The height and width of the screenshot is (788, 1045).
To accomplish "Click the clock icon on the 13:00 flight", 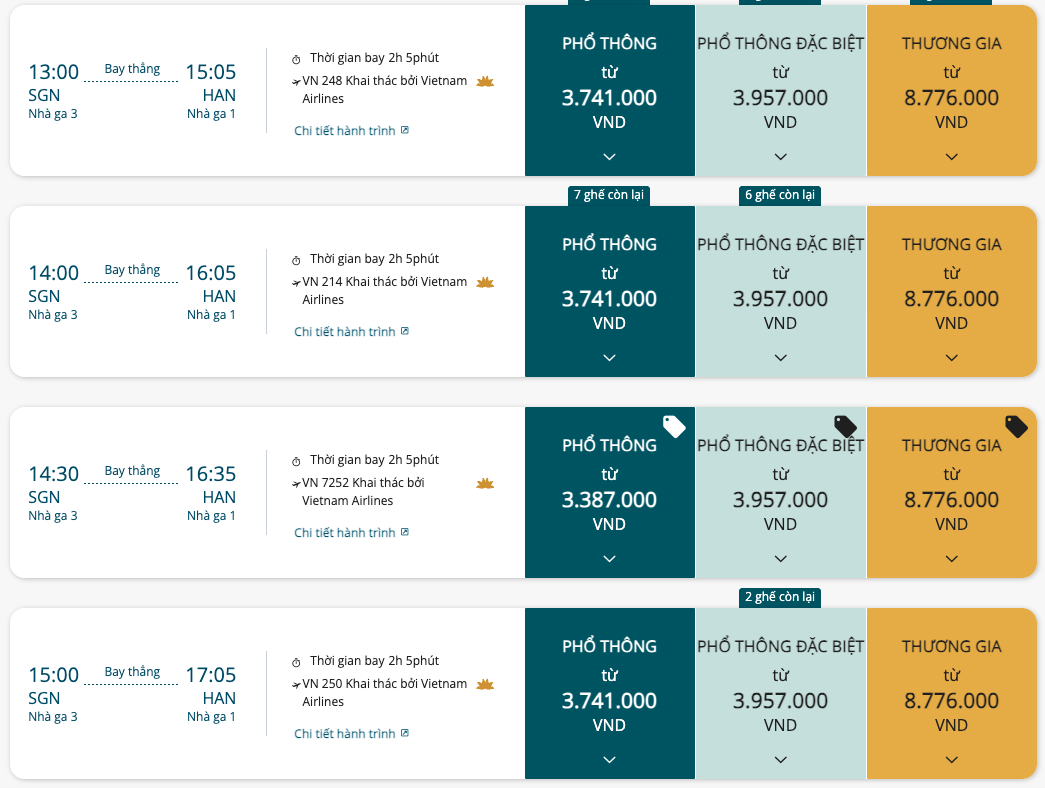I will 297,59.
